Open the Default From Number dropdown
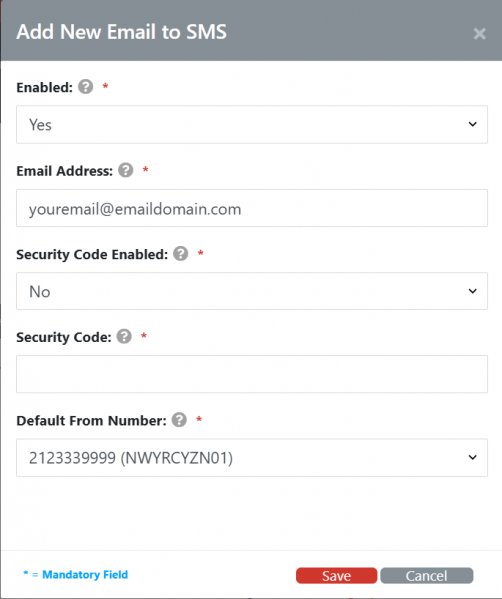 [x=252, y=458]
